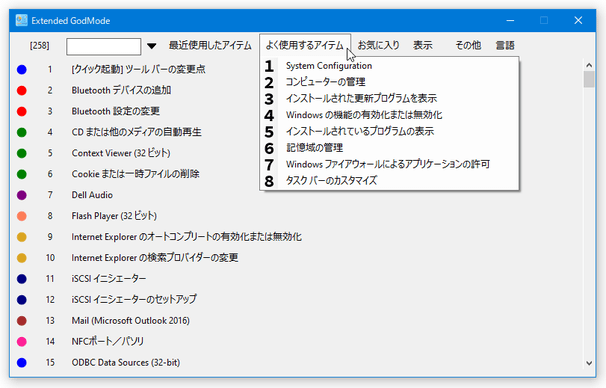The image size is (606, 388).
Task: Click the gold dot beside Internet Explorer の検索プロバイダーの変更
Action: pos(22,257)
